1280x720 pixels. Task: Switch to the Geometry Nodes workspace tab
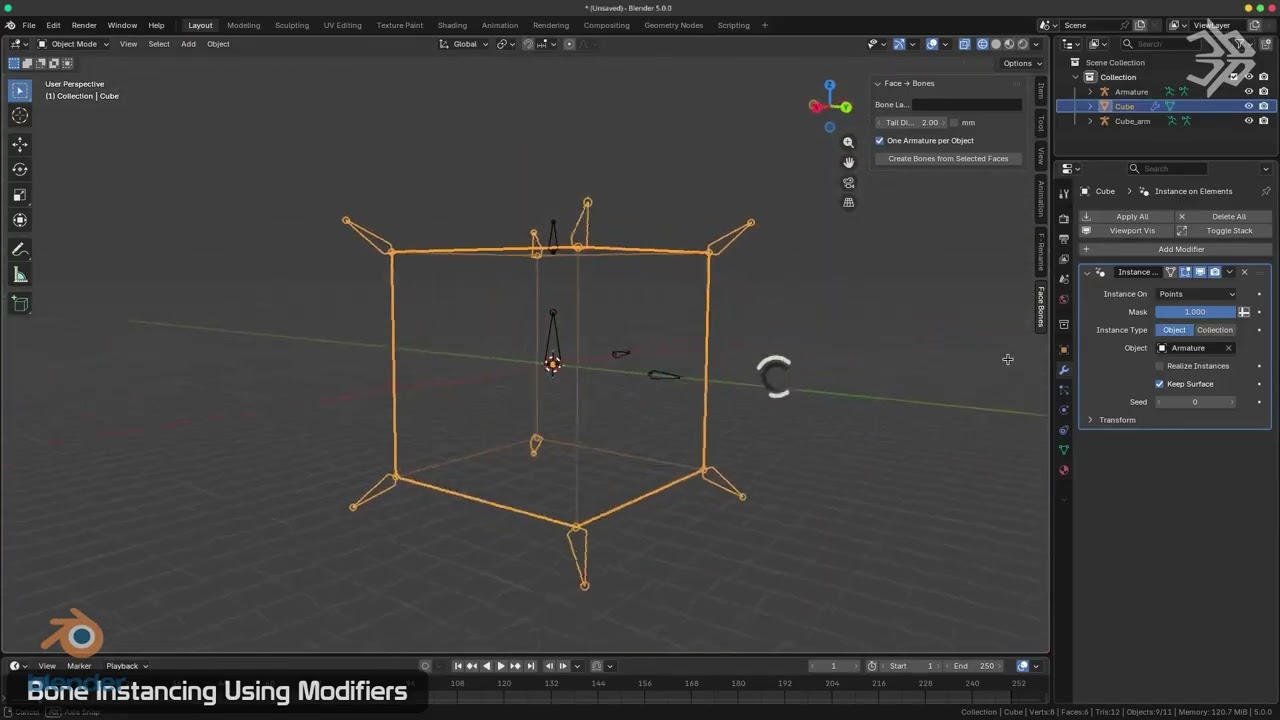pyautogui.click(x=673, y=25)
